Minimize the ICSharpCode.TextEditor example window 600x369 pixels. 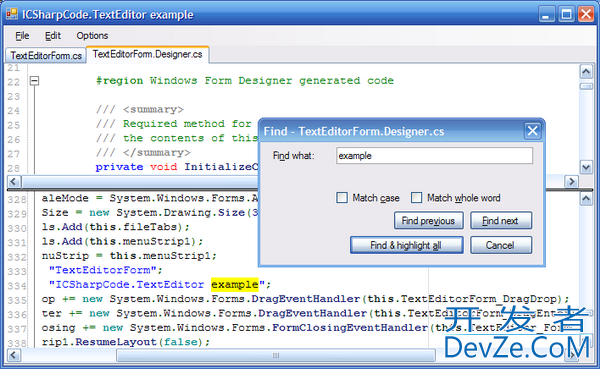click(546, 15)
